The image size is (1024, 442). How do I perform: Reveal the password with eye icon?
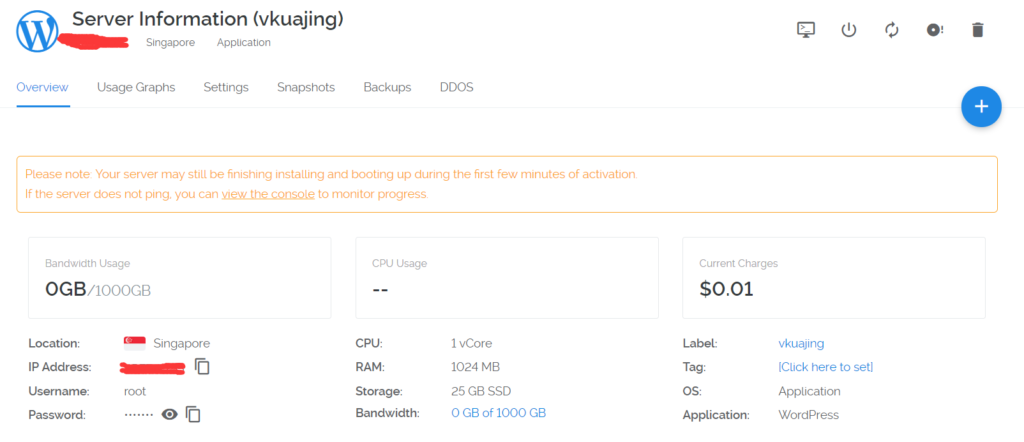170,414
